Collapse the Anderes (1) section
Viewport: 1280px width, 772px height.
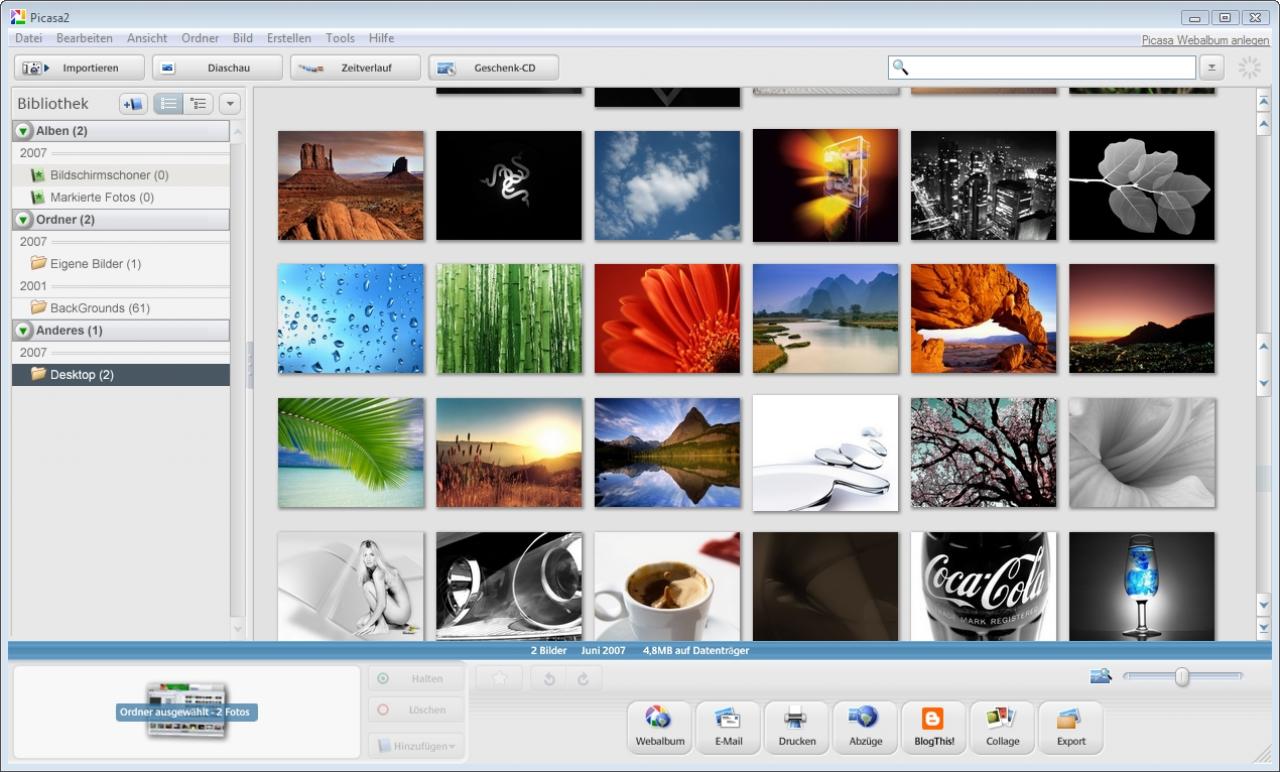point(23,330)
